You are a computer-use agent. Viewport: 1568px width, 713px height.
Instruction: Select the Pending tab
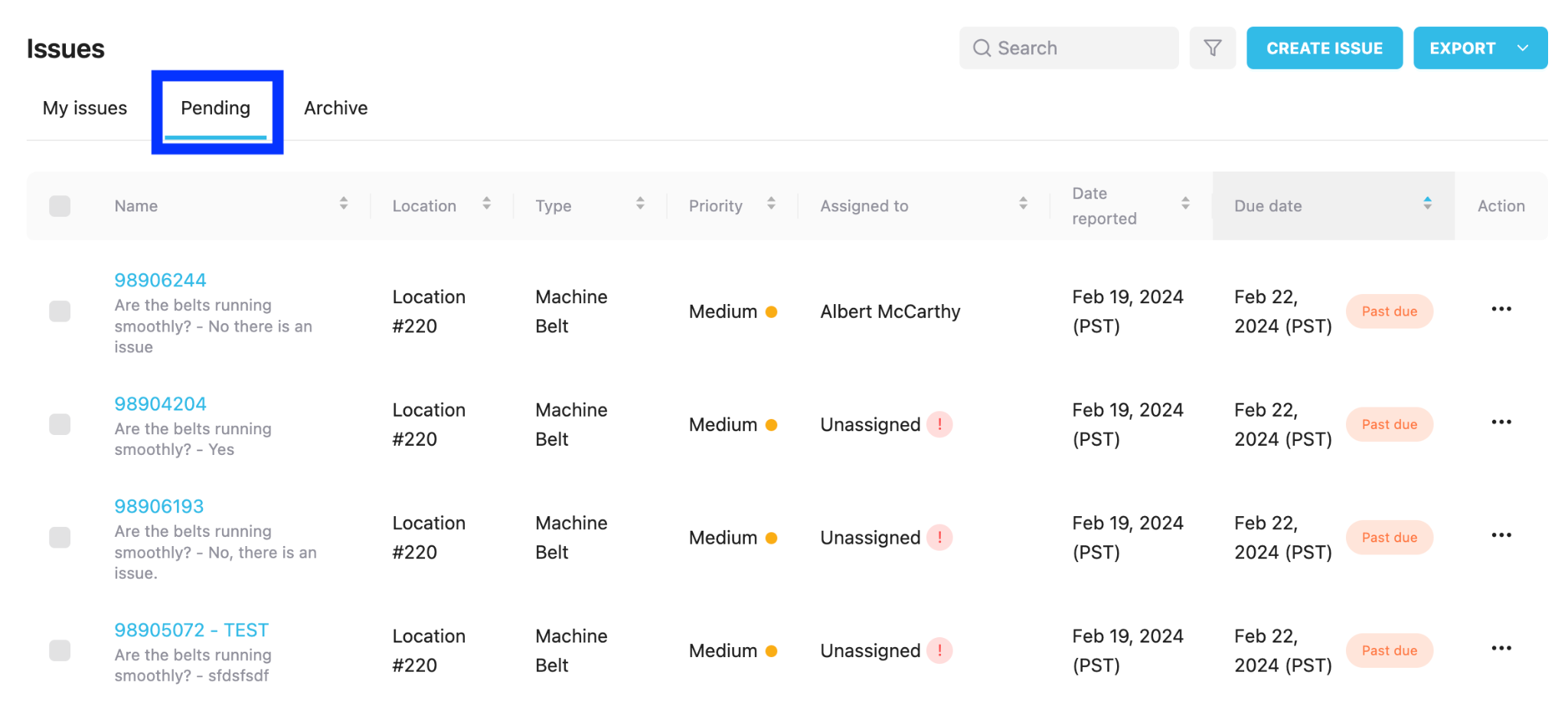(216, 108)
